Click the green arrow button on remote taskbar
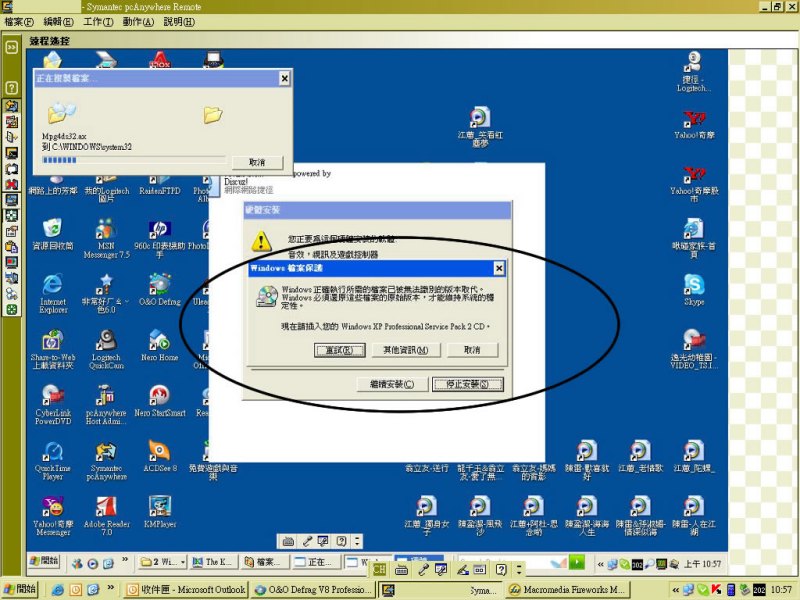Viewport: 800px width, 600px height. click(x=577, y=562)
